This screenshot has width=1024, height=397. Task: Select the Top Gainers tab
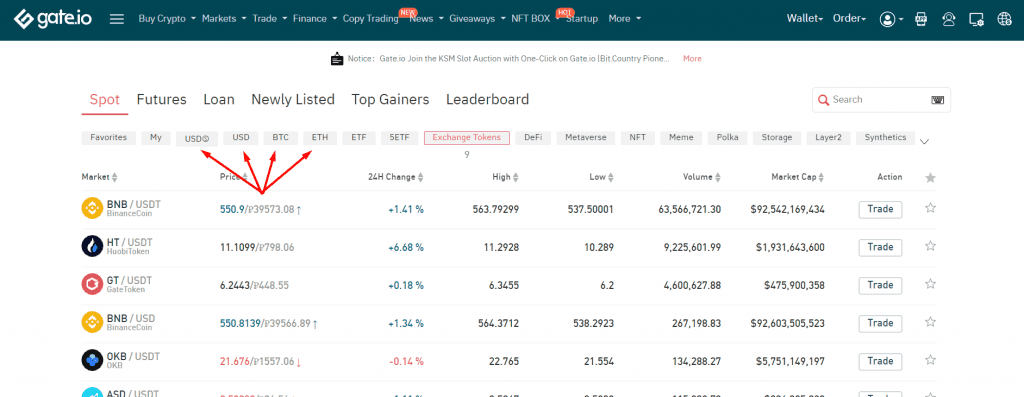391,100
